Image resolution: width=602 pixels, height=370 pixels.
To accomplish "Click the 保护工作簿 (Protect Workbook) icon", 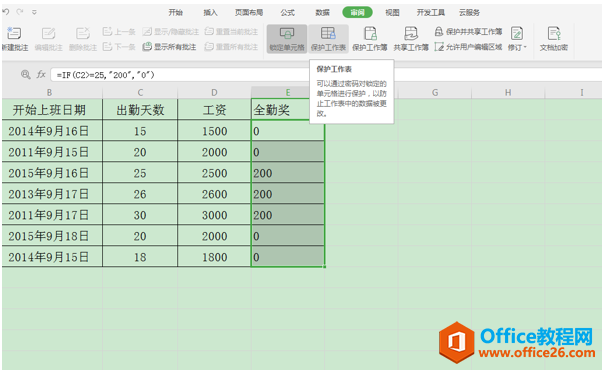I will [370, 33].
